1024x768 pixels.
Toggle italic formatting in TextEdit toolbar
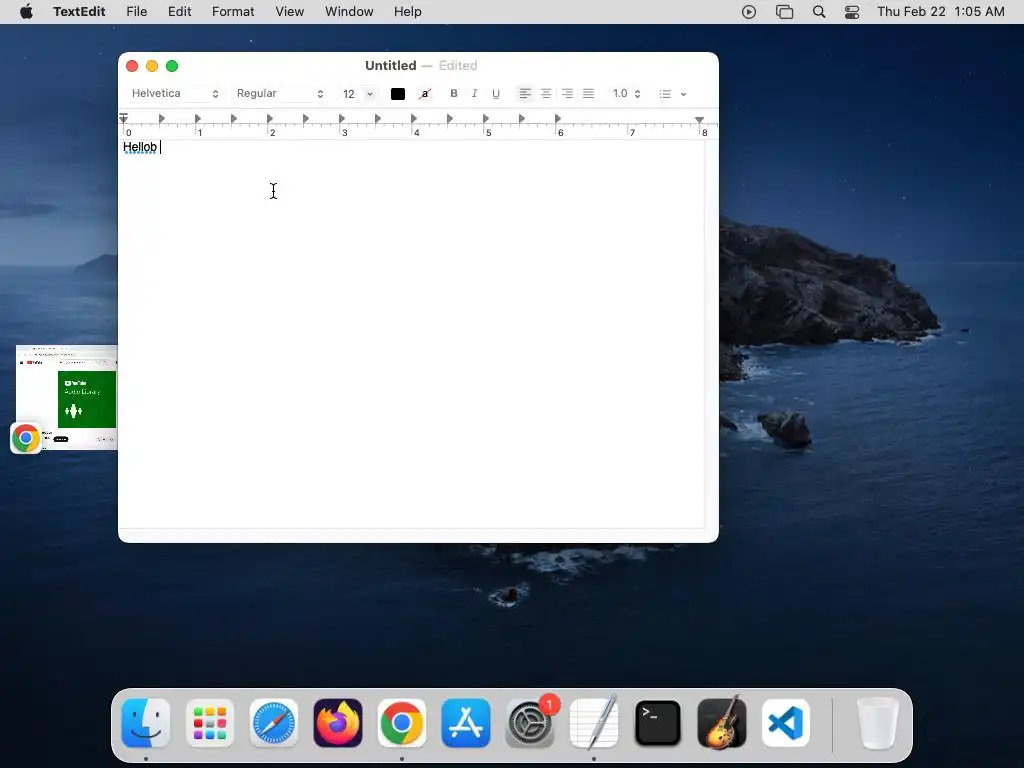coord(475,93)
